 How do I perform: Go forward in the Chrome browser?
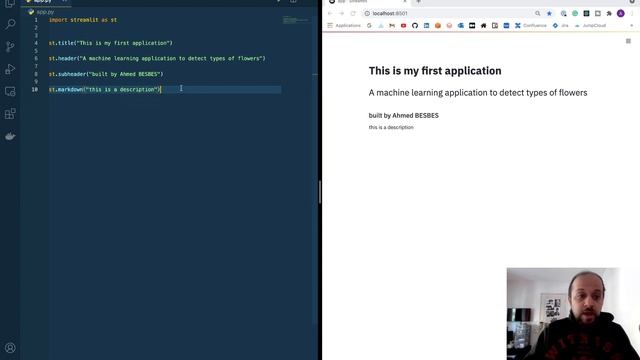tap(341, 13)
